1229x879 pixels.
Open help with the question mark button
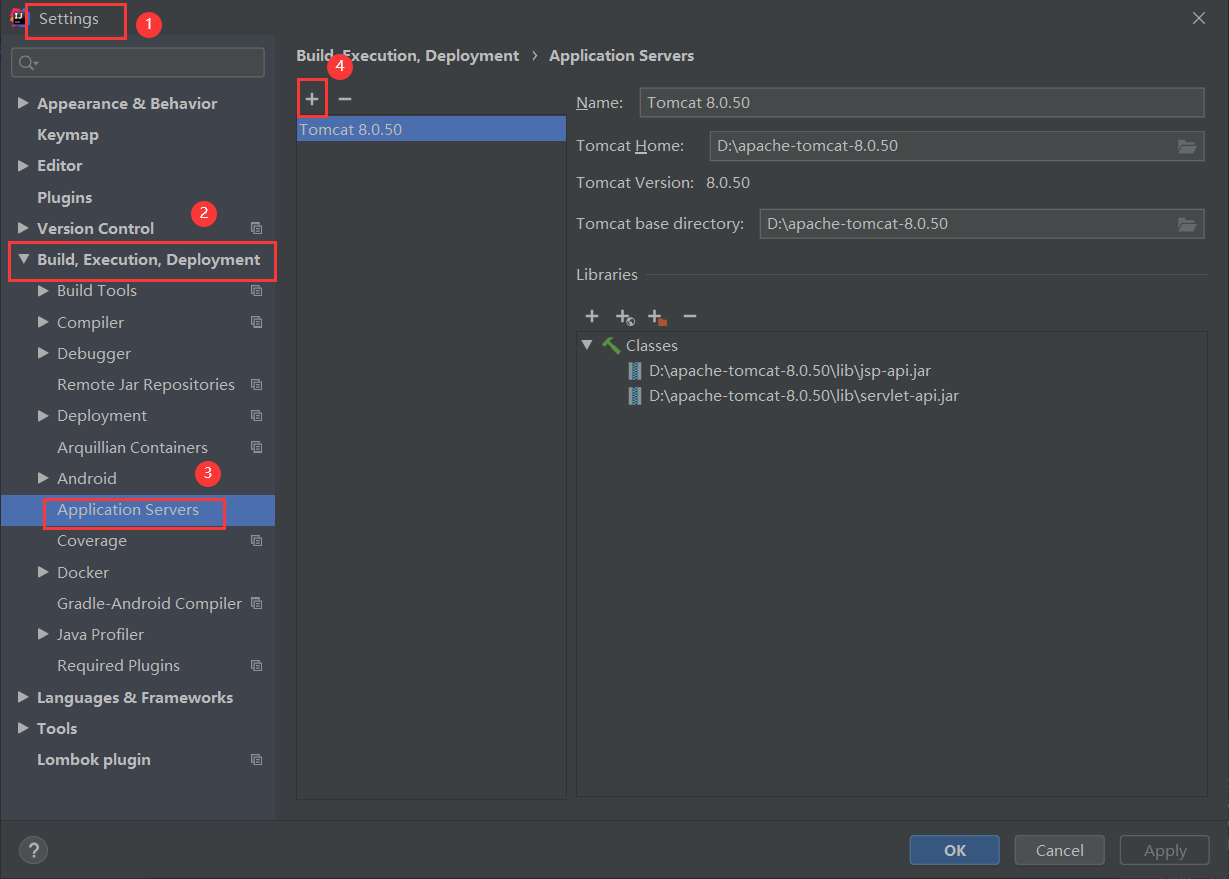point(33,850)
